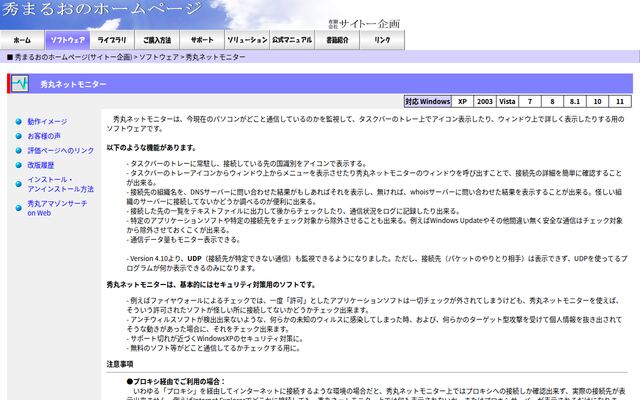Open the 改版履歴 sidebar link

(x=41, y=165)
